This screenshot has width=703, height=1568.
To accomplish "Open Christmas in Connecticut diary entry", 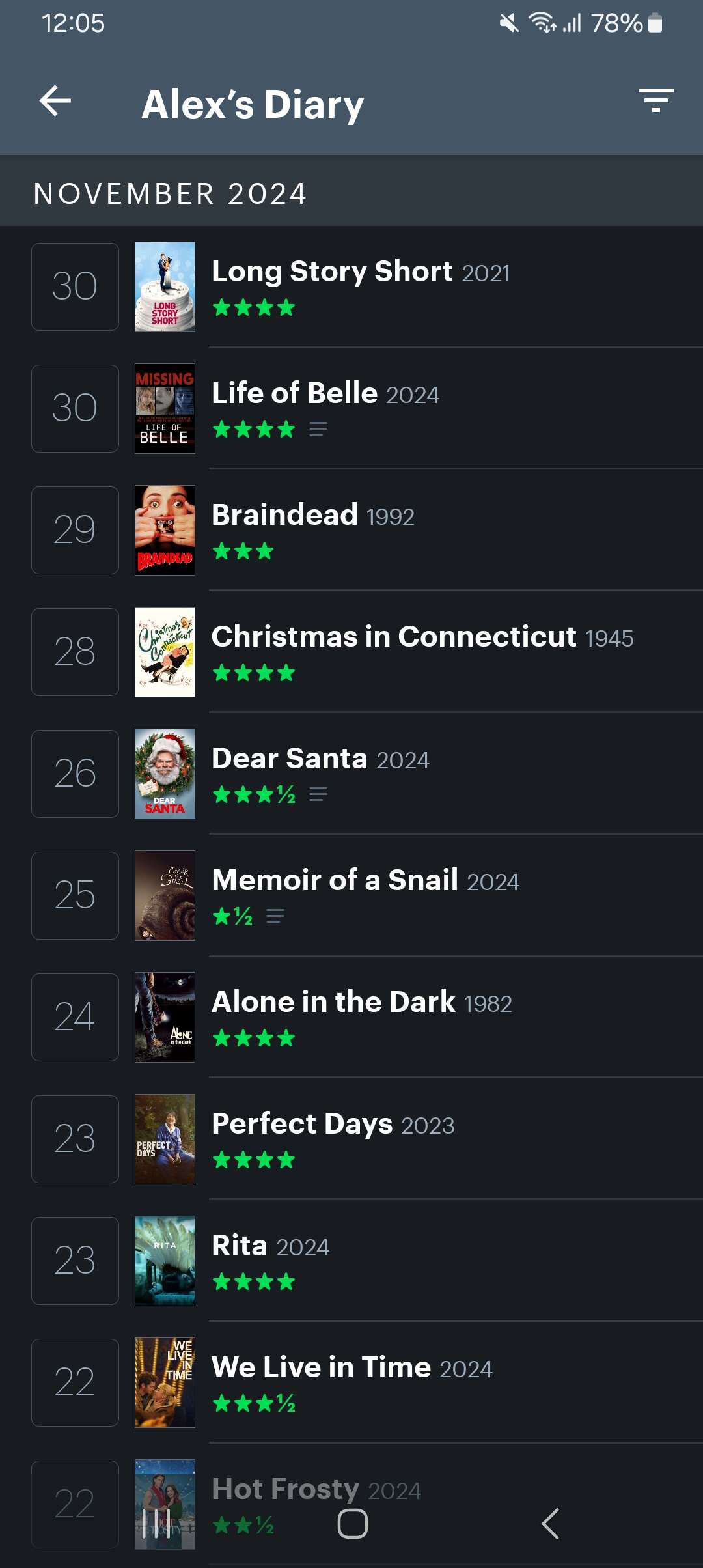I will [x=422, y=637].
